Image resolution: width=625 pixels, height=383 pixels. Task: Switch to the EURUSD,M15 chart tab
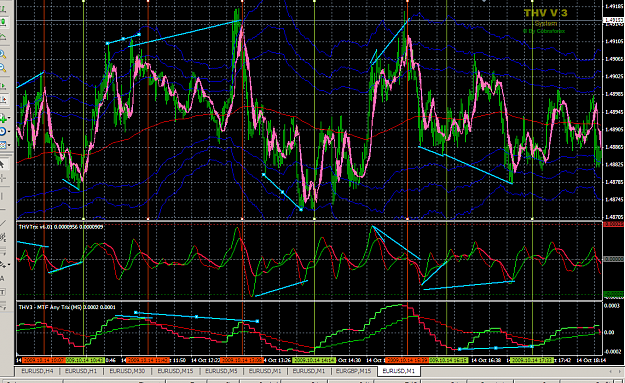(175, 371)
